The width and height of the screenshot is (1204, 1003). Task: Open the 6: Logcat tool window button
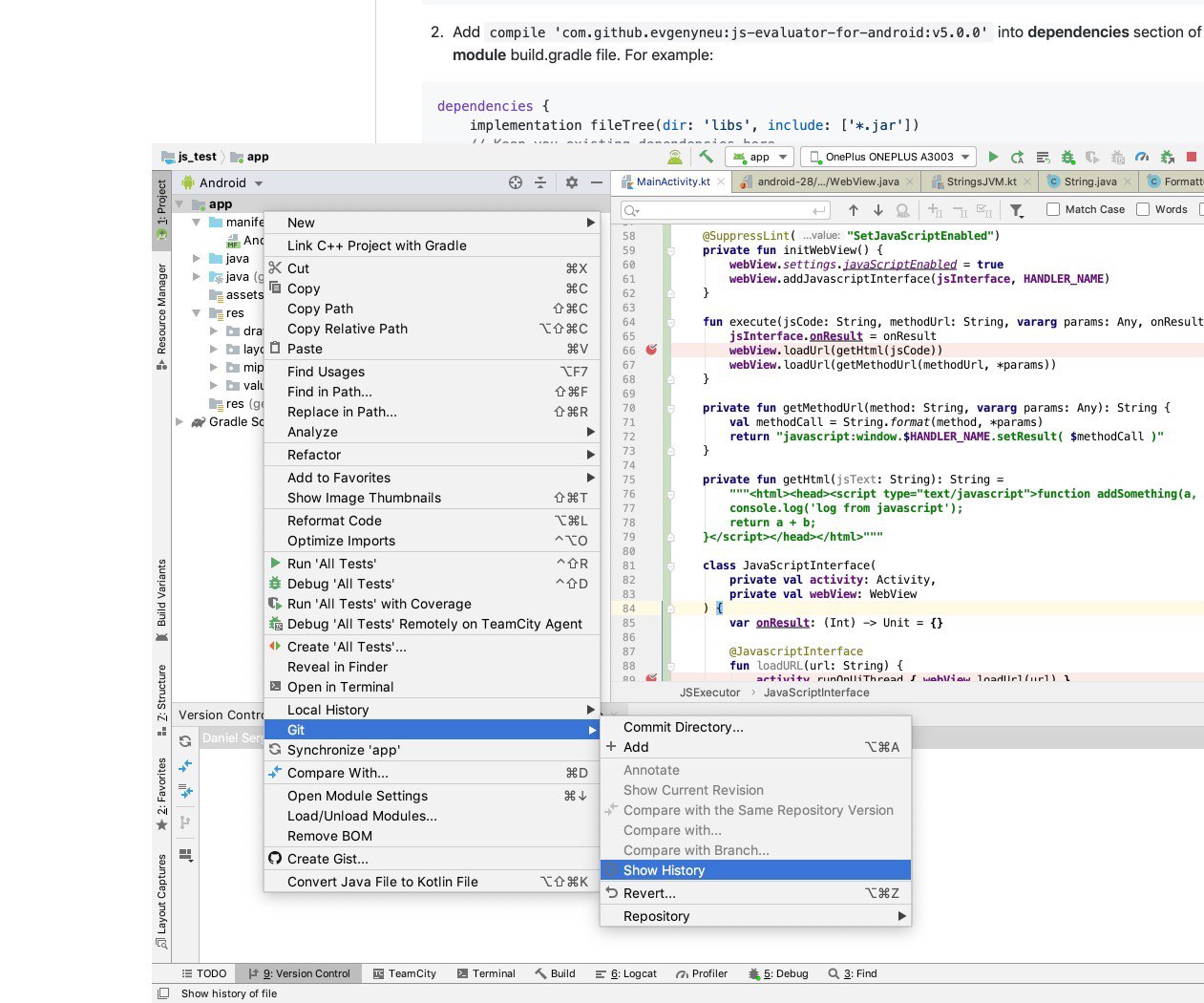626,973
